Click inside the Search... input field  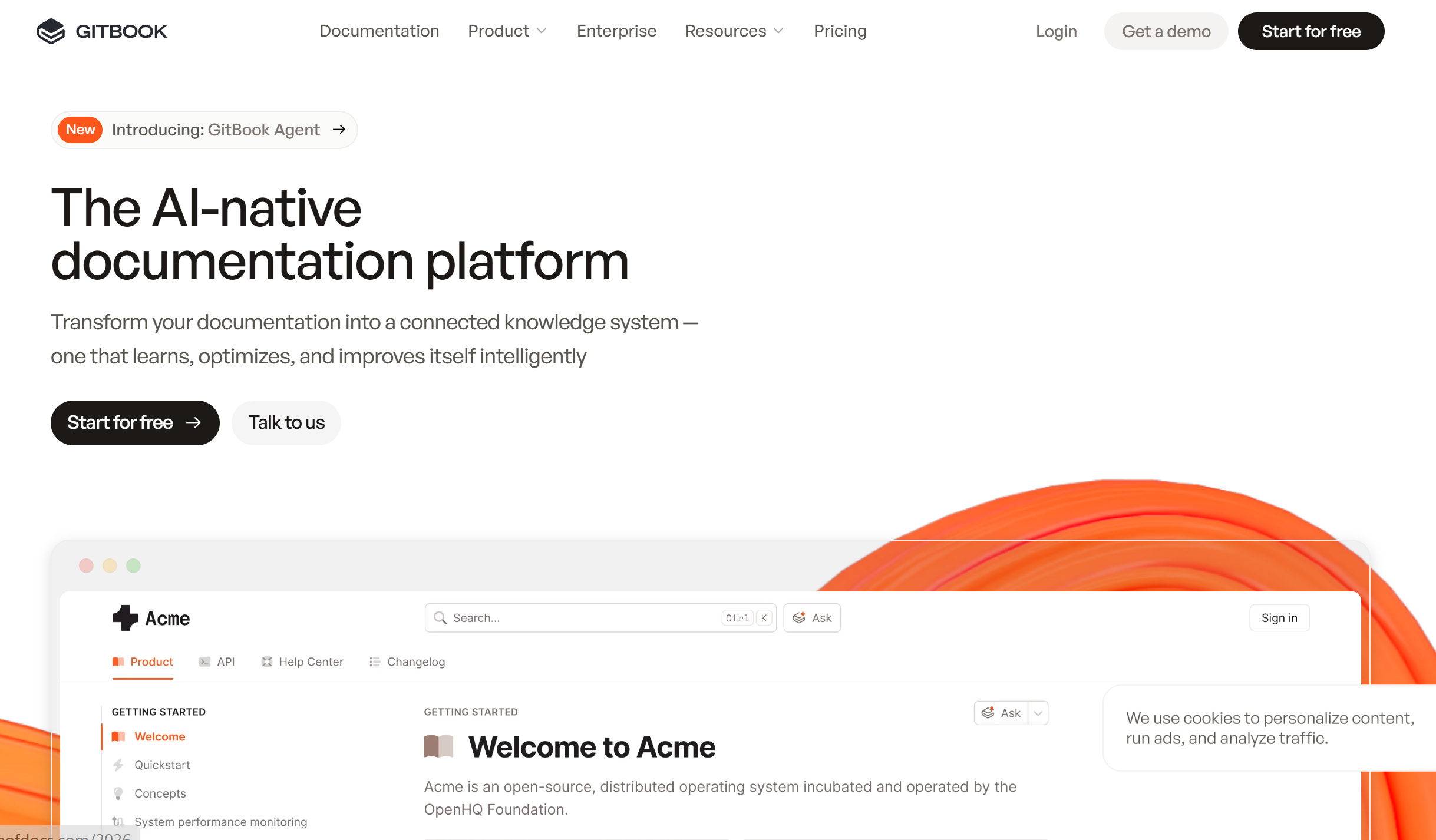(600, 618)
